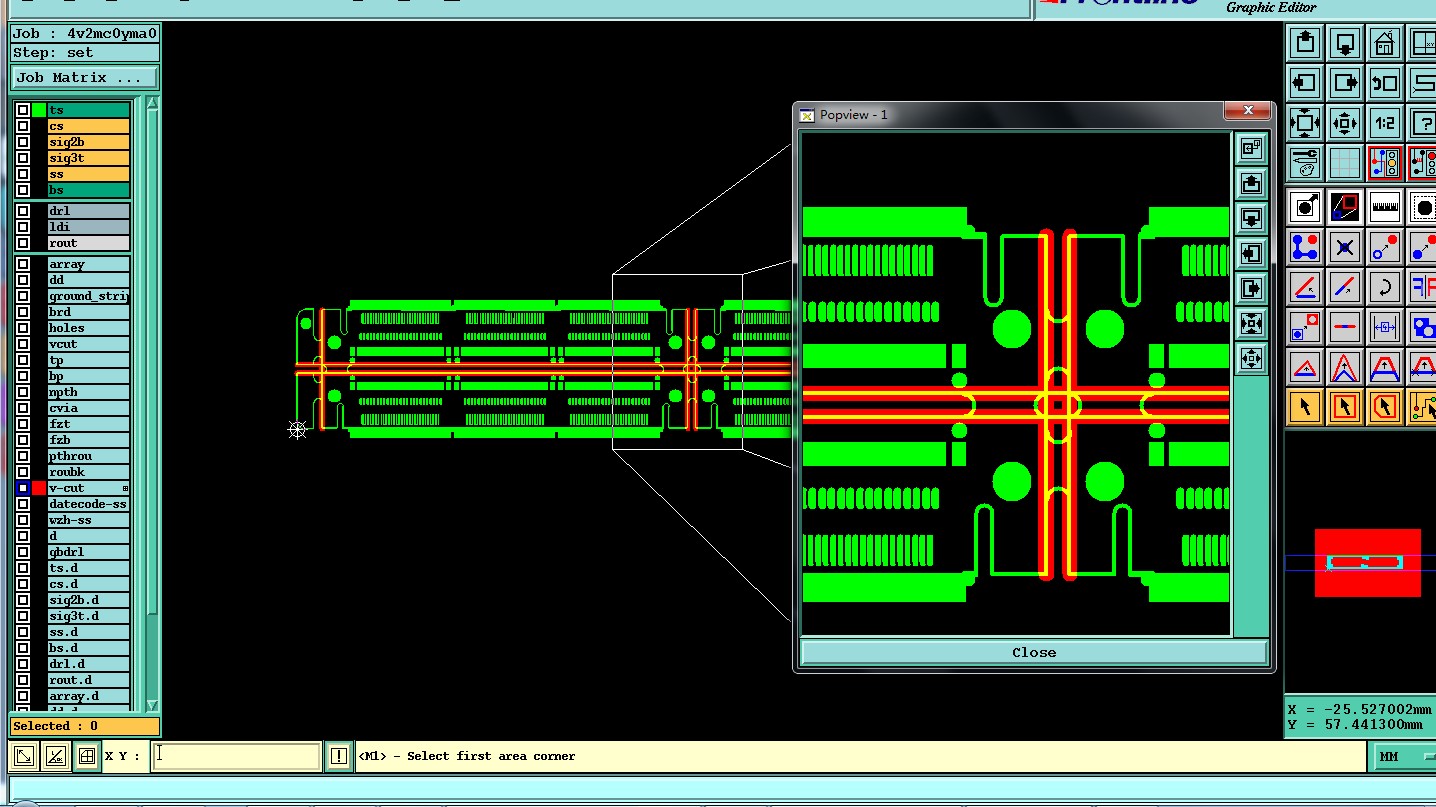Screen dimensions: 1436x807
Task: Toggle the checkbox for layer drl
Action: tap(23, 211)
